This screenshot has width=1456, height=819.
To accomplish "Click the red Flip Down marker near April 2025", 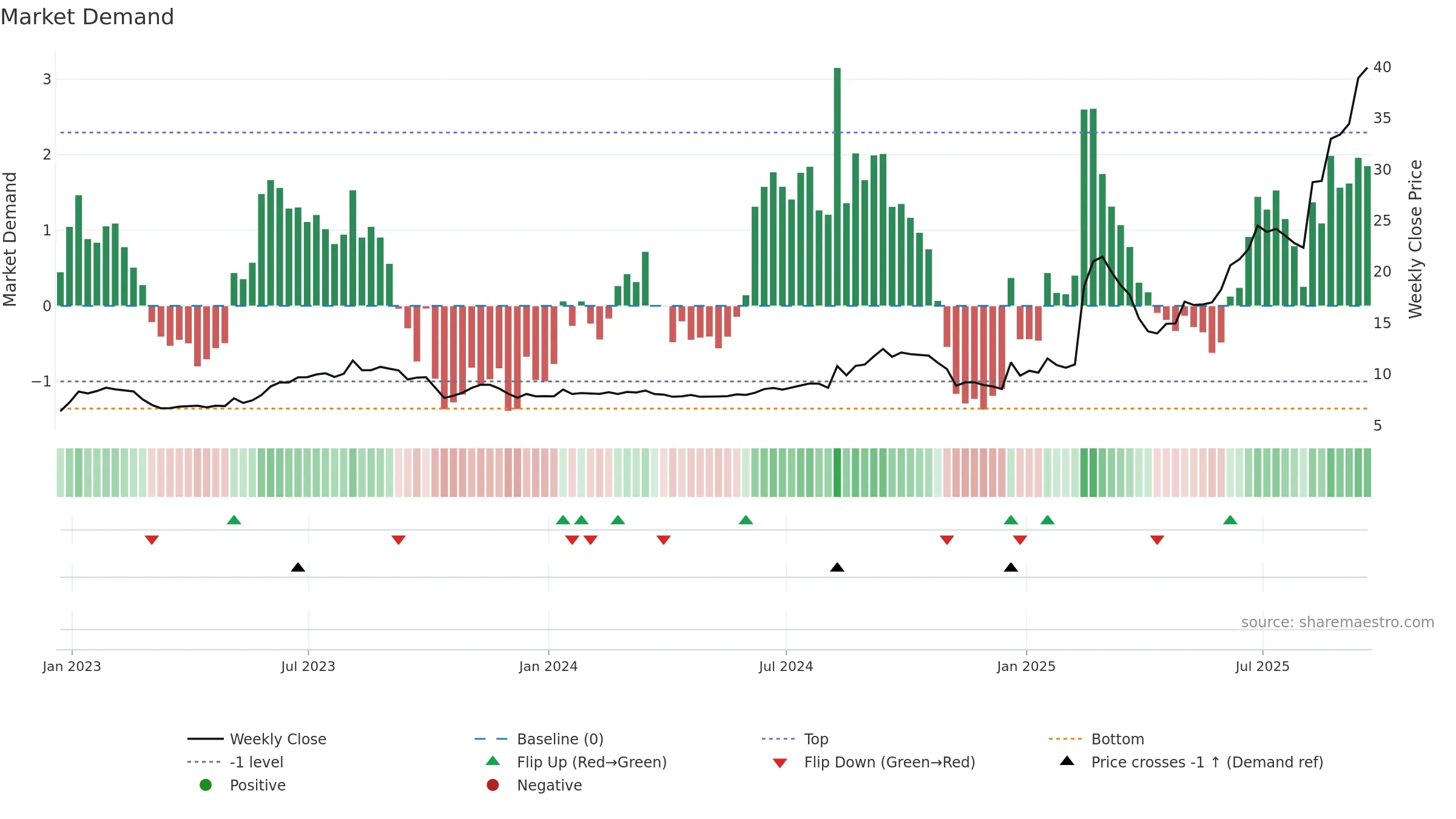I will pos(1157,540).
